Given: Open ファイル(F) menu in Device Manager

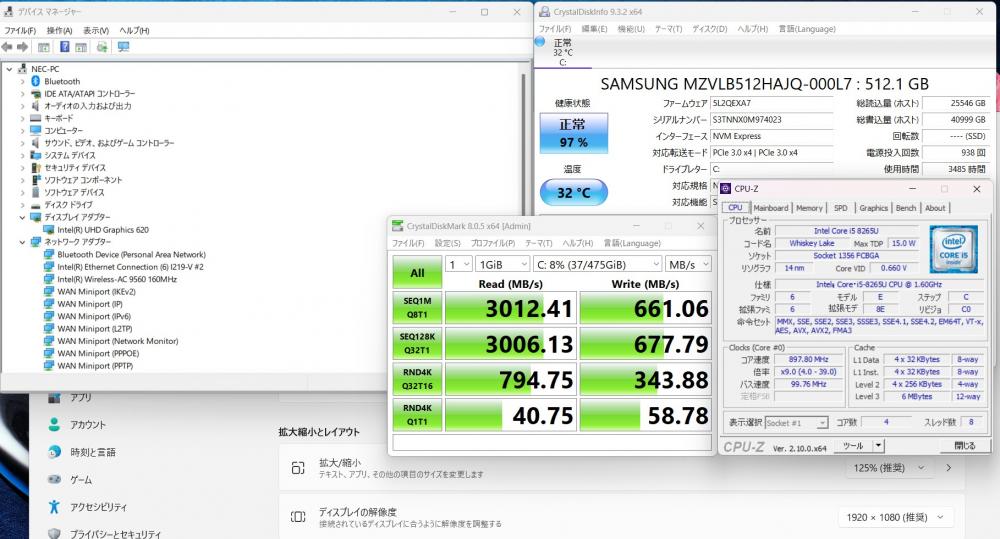Looking at the screenshot, I should pyautogui.click(x=20, y=31).
